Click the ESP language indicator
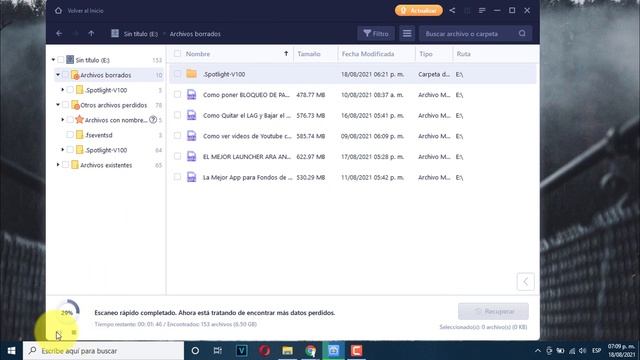 [x=597, y=351]
